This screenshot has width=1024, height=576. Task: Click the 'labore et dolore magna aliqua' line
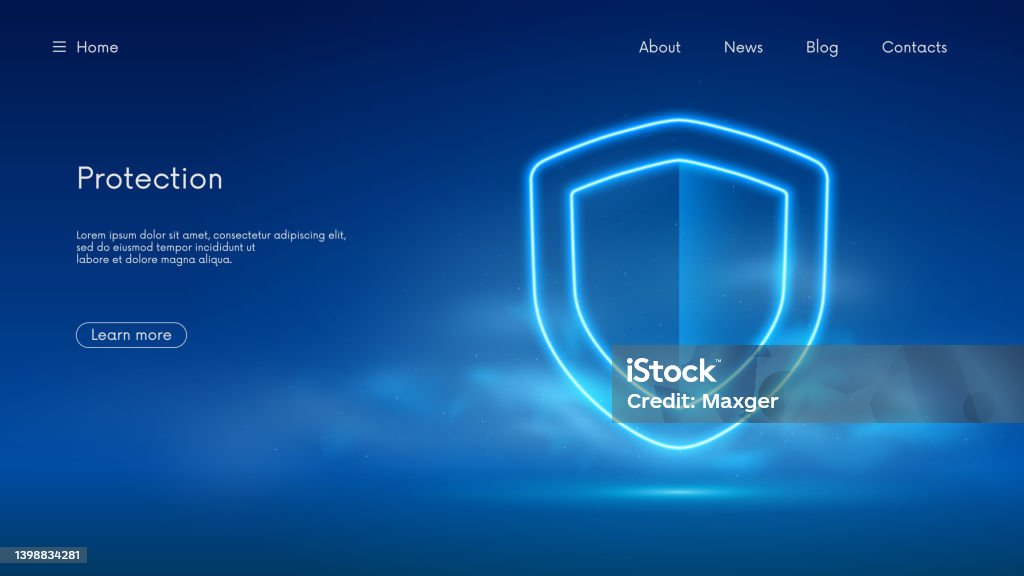coord(154,259)
